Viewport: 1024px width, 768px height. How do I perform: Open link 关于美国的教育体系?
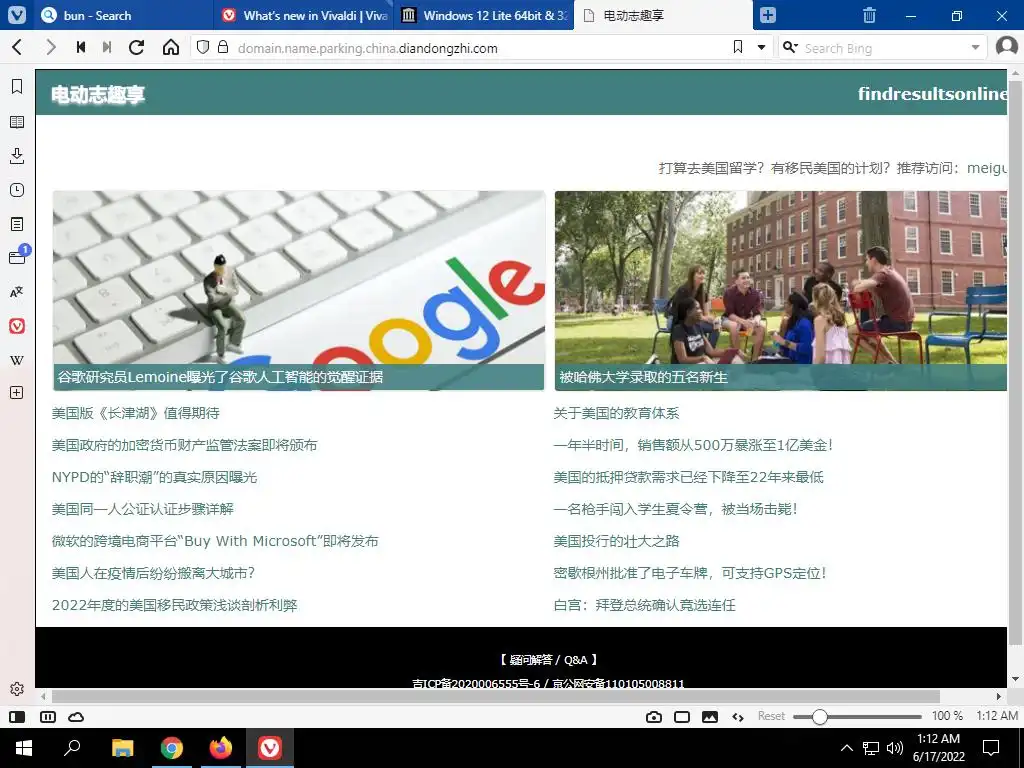(x=616, y=413)
